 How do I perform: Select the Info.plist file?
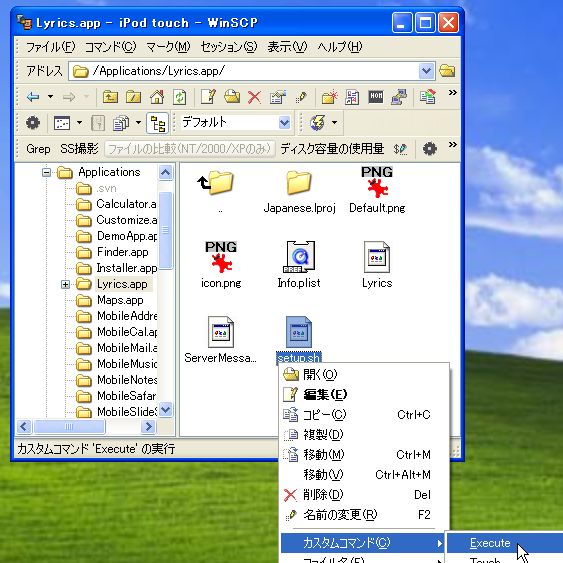[x=299, y=265]
